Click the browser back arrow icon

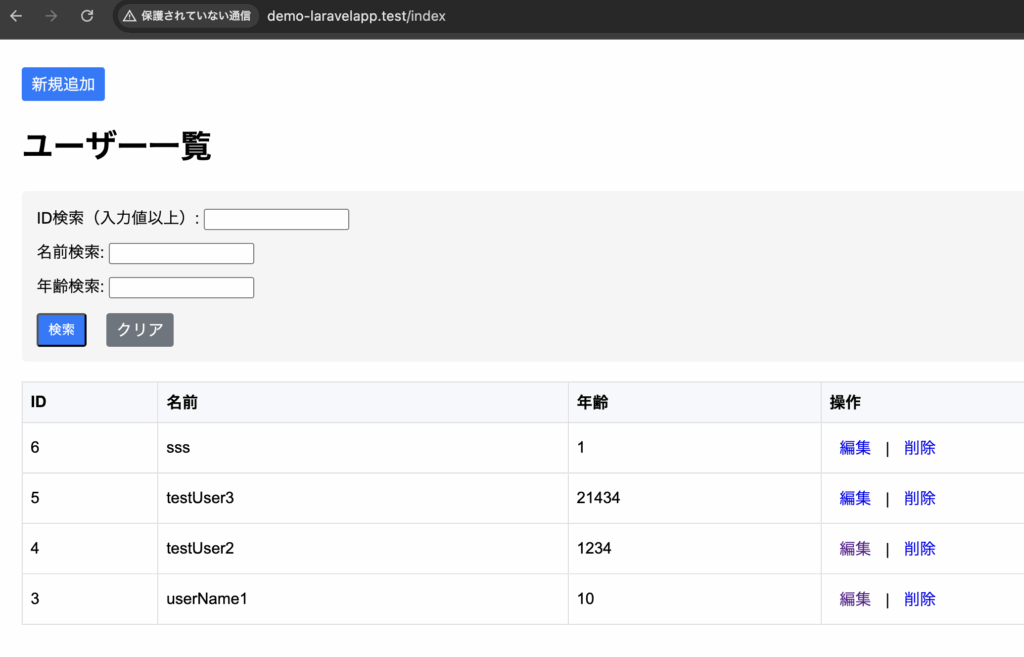click(x=16, y=16)
